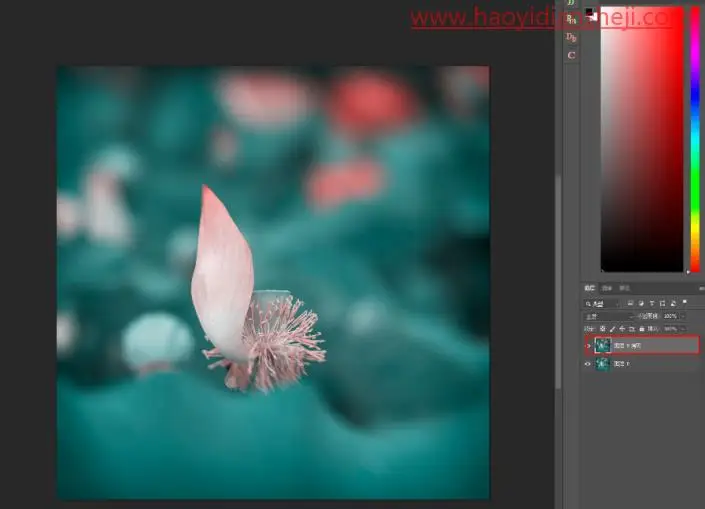Toggle visibility of 图层 1 layer
This screenshot has height=509, width=705.
point(588,364)
